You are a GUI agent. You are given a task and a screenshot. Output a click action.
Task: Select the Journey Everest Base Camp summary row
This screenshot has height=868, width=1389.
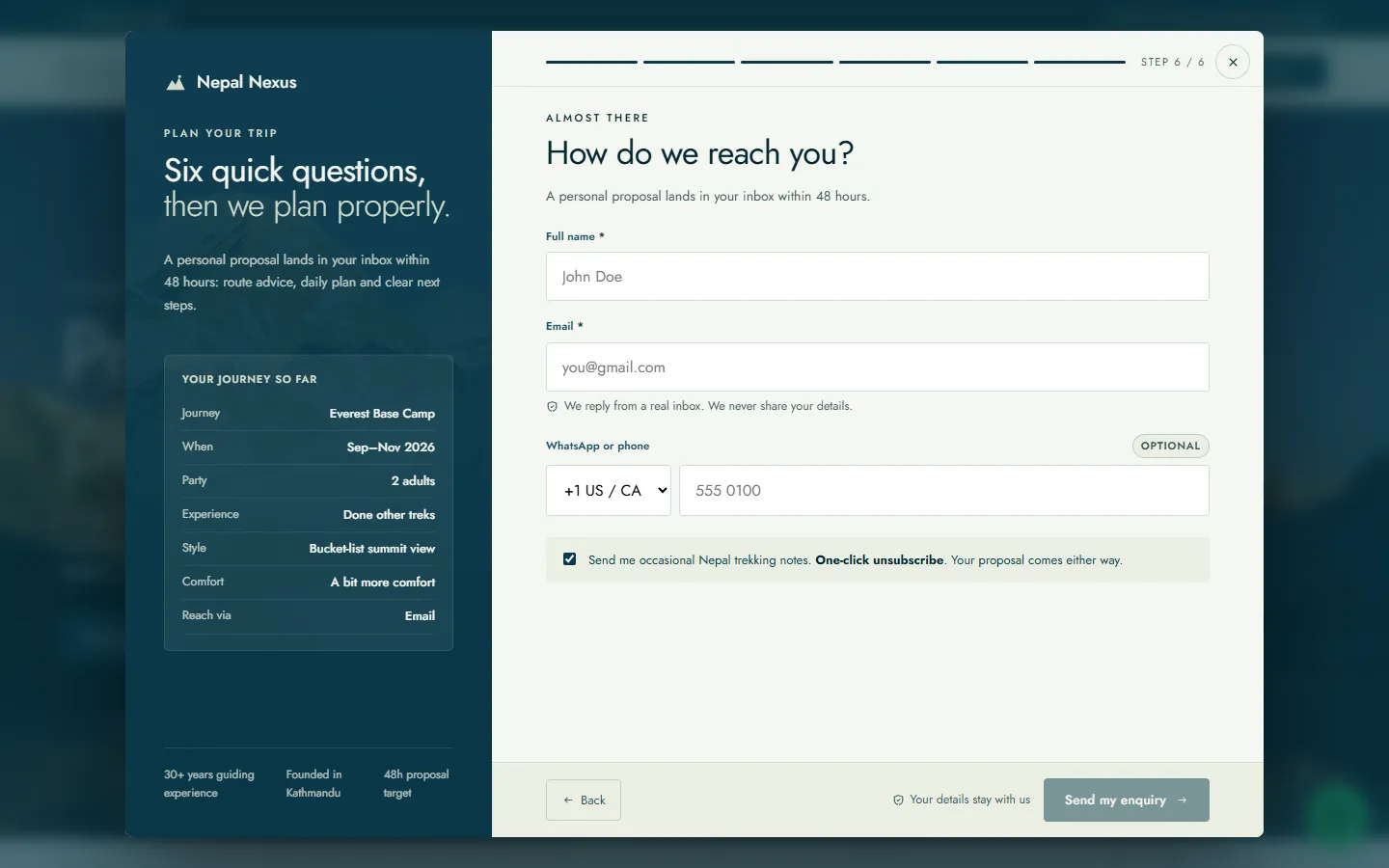coord(309,414)
